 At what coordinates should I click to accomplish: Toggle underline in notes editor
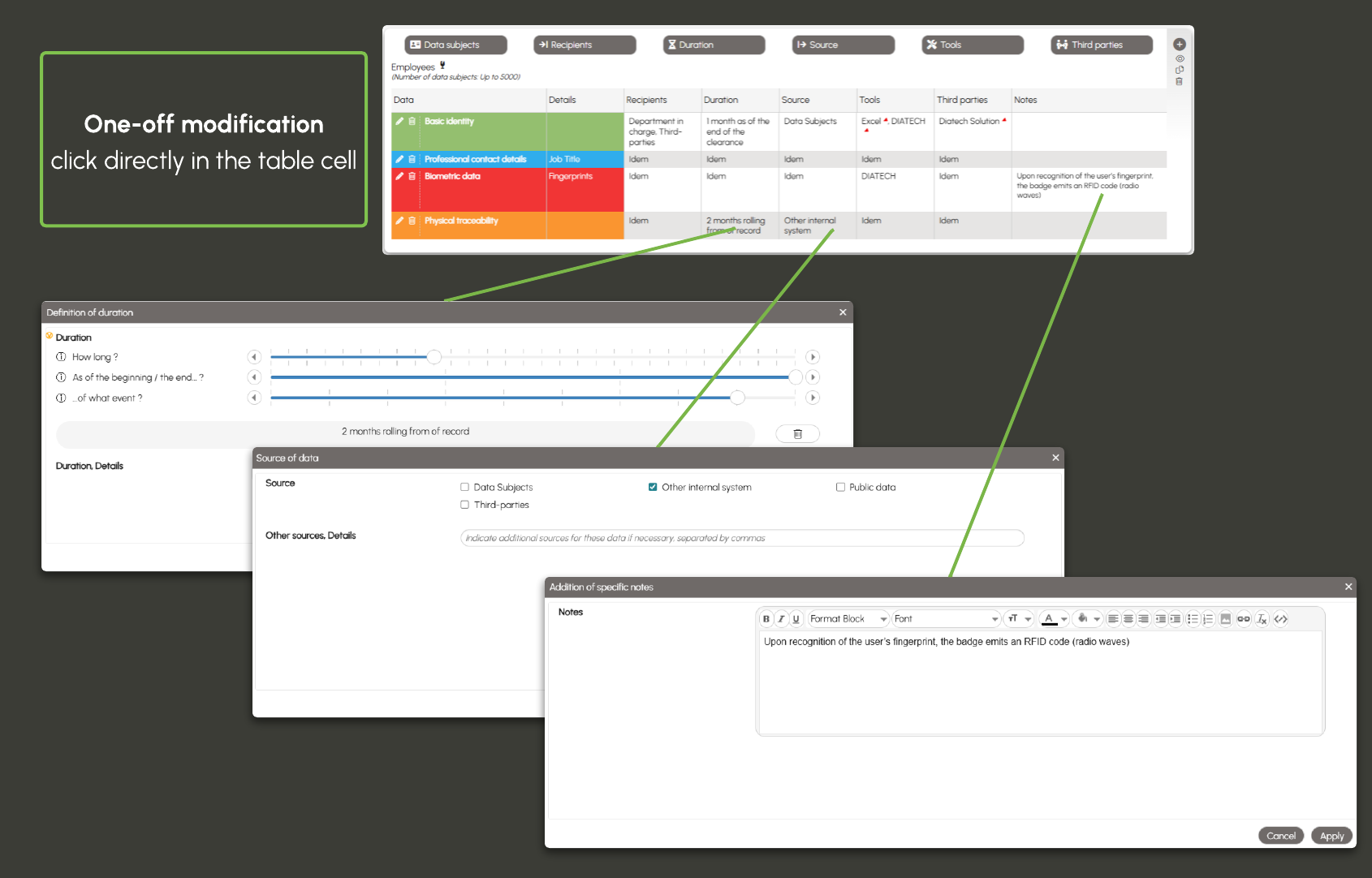tap(796, 619)
